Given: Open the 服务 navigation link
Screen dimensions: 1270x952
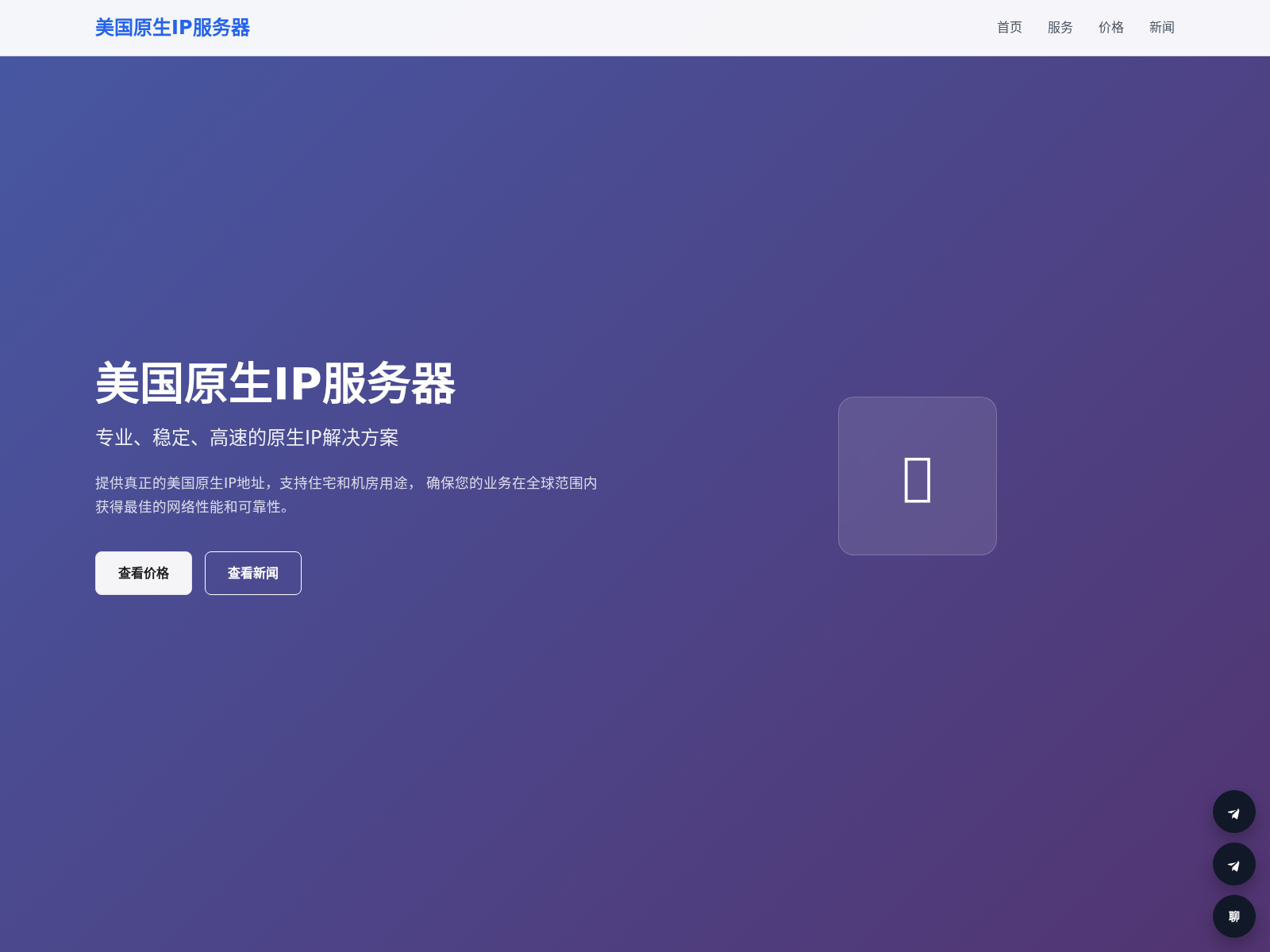Looking at the screenshot, I should click(x=1060, y=28).
